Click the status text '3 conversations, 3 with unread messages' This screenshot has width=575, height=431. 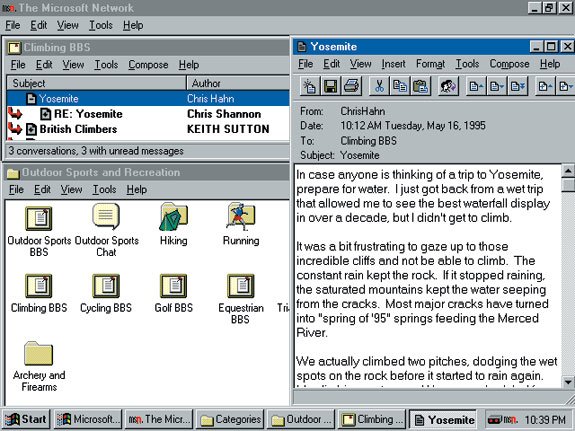(x=96, y=151)
